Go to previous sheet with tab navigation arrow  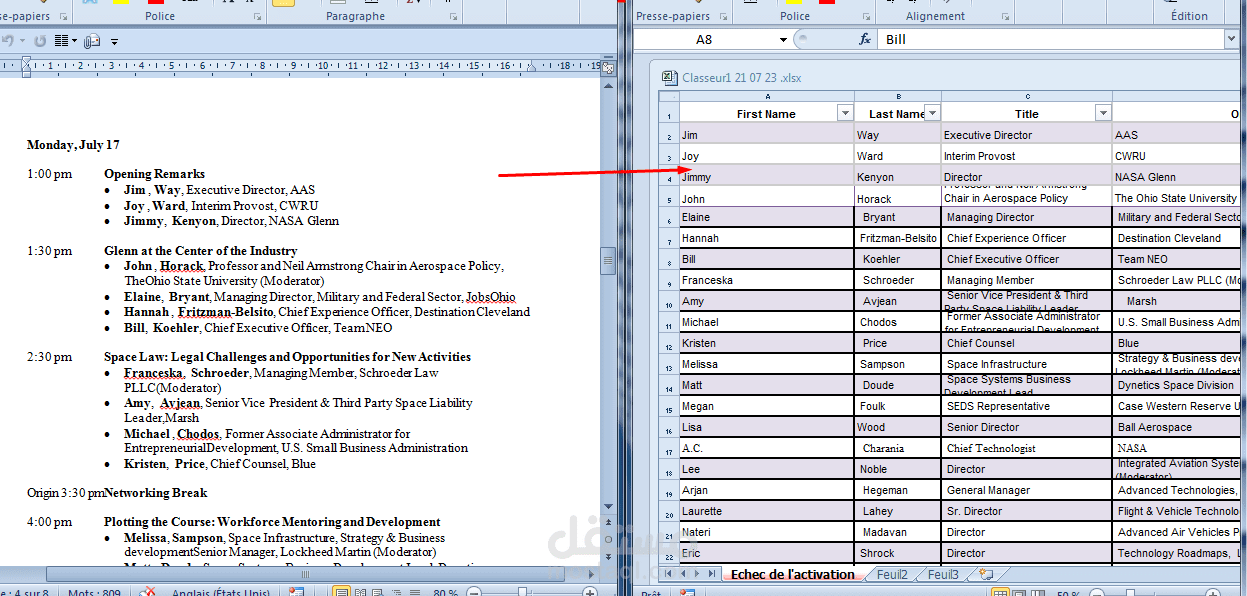(x=683, y=575)
